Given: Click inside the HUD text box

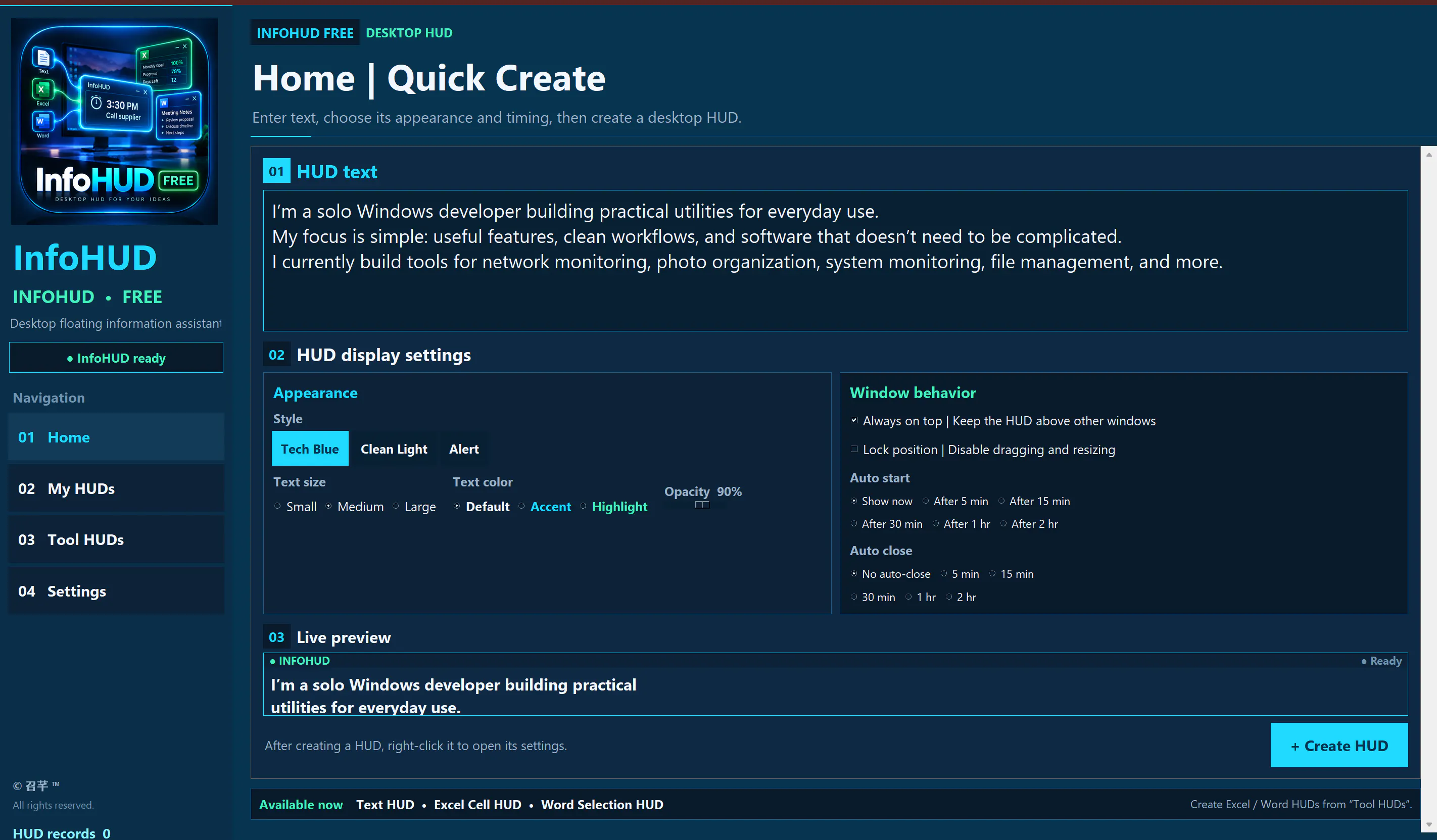Looking at the screenshot, I should click(835, 261).
